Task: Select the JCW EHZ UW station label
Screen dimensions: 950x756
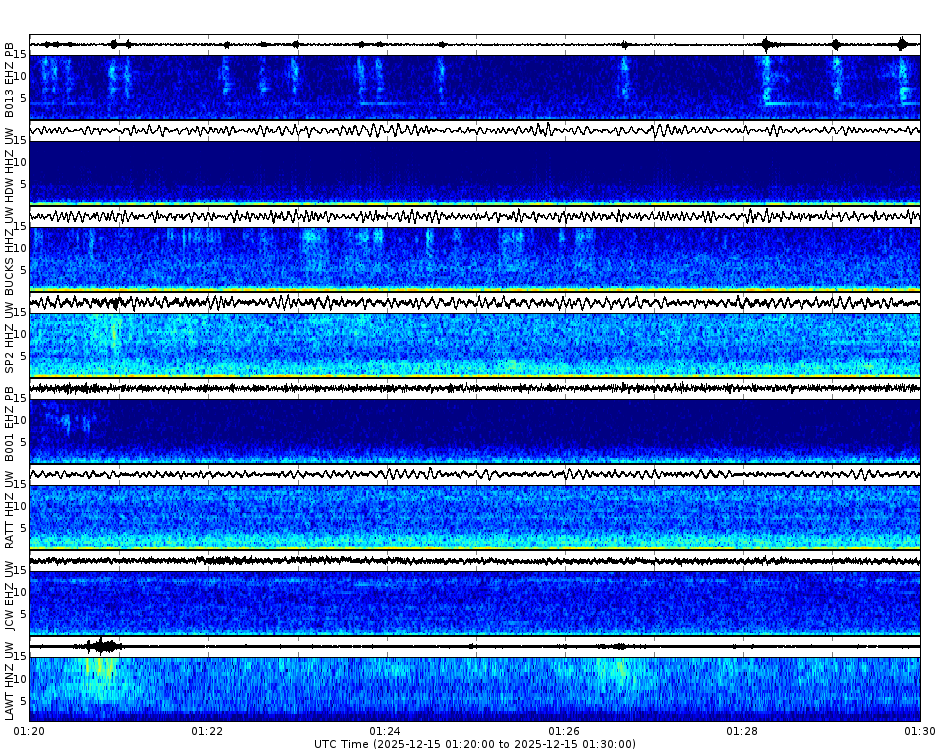Action: click(x=10, y=595)
